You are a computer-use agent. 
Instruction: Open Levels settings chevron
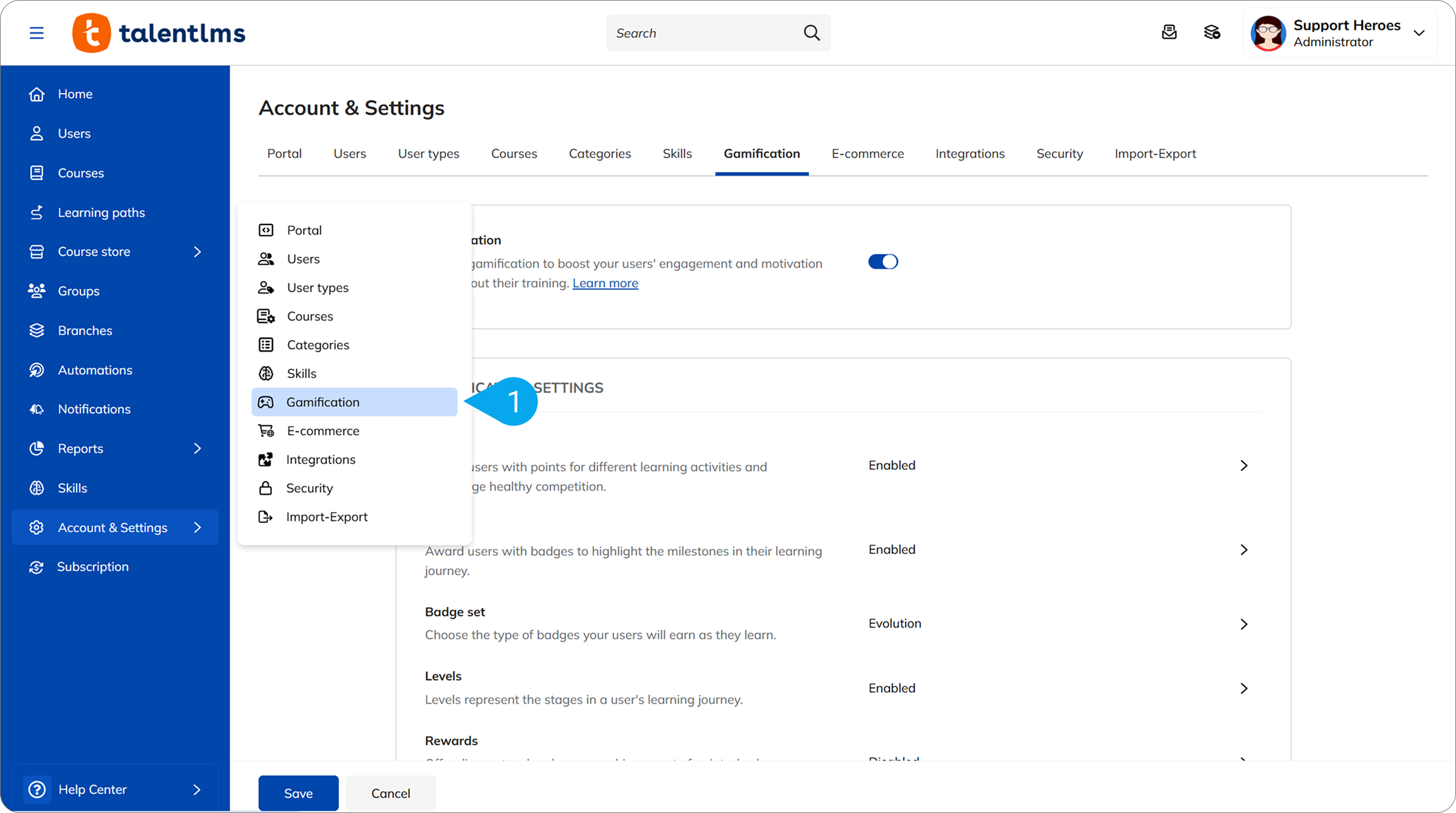(x=1243, y=688)
